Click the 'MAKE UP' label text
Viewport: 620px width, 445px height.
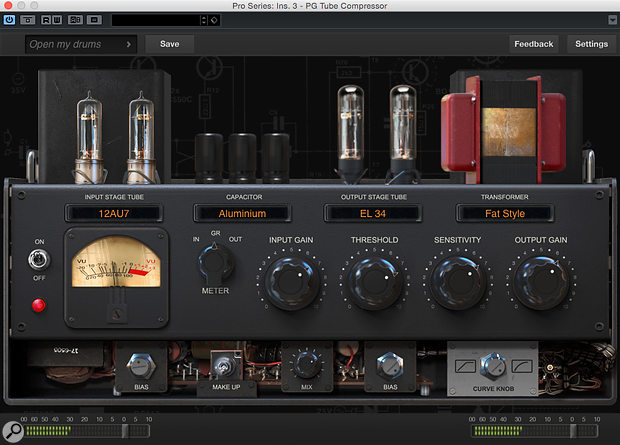pyautogui.click(x=226, y=387)
